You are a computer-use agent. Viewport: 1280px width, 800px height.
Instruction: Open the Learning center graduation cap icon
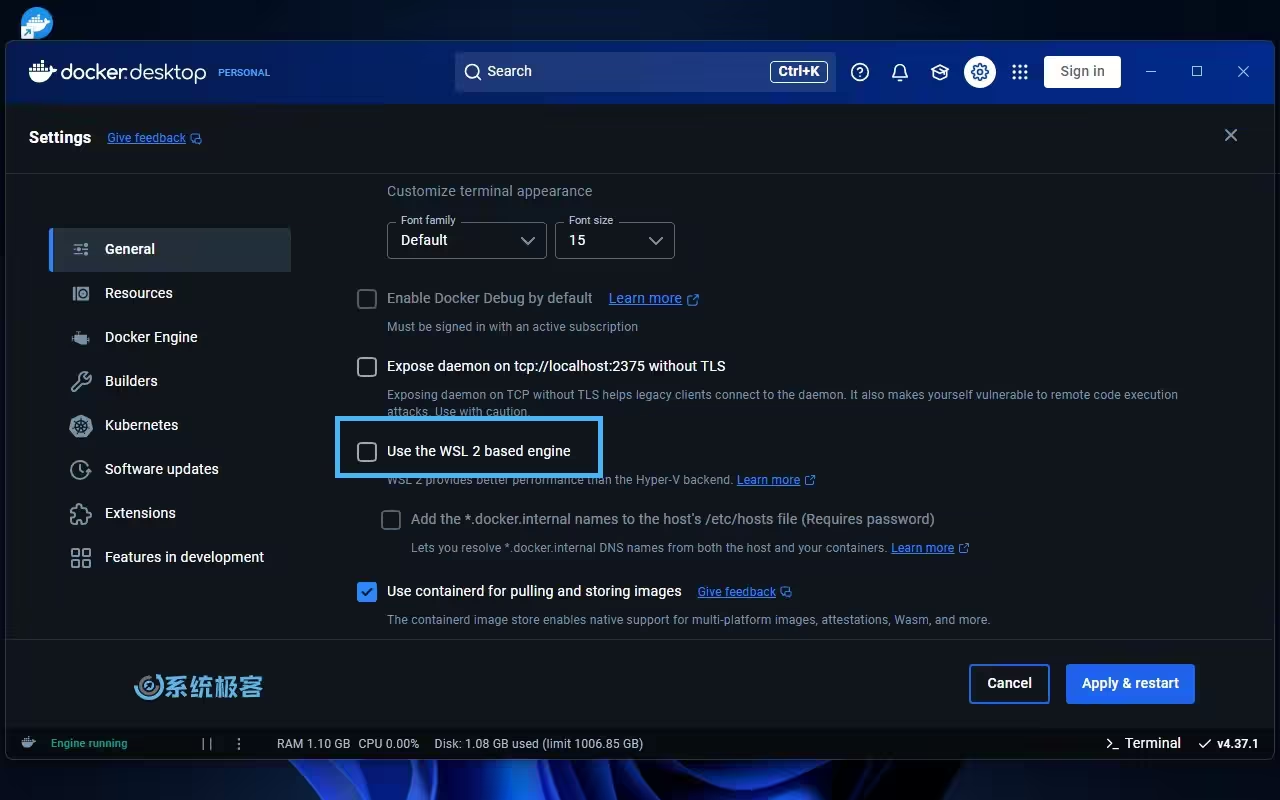[x=940, y=72]
